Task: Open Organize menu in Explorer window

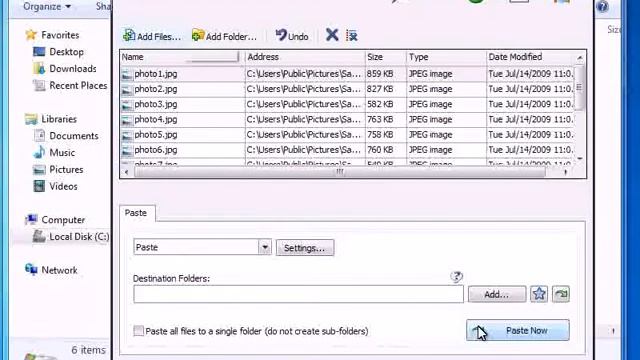Action: (x=47, y=7)
